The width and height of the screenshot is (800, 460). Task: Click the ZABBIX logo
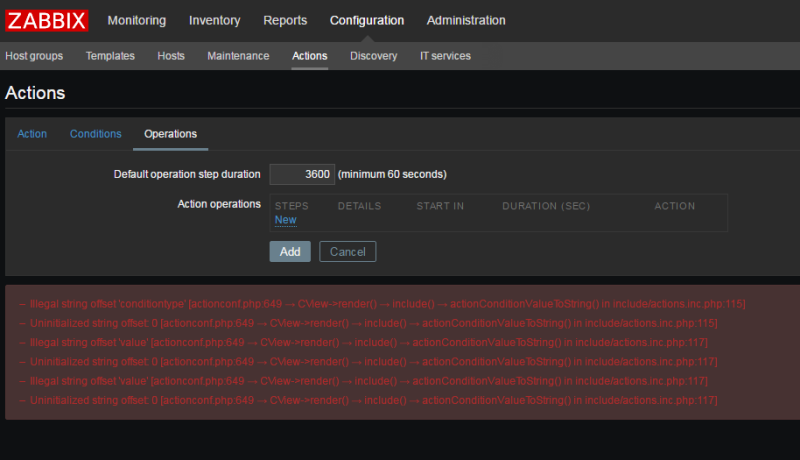(46, 21)
